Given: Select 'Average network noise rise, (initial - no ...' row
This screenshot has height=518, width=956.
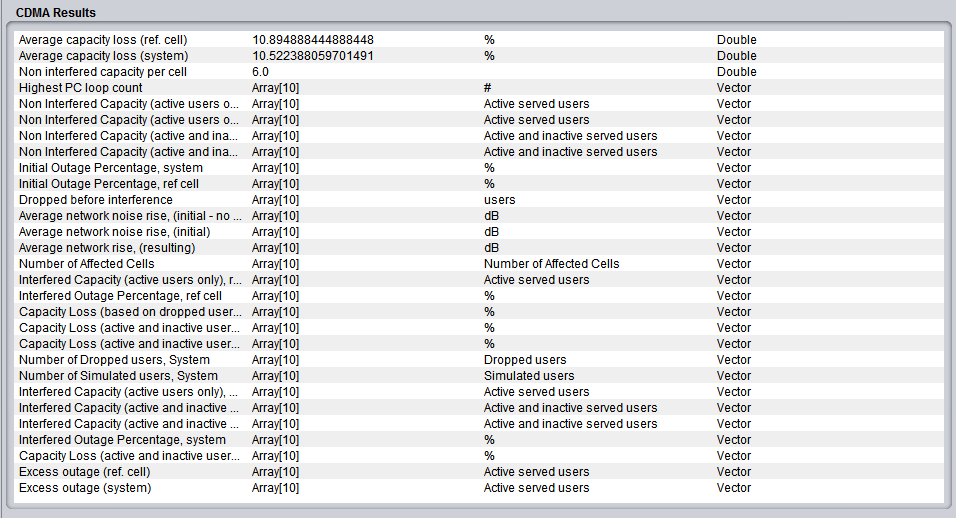Looking at the screenshot, I should tap(130, 216).
